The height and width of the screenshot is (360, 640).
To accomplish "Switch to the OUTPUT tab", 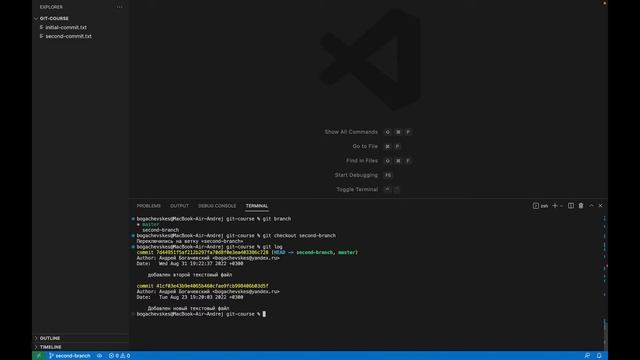I will [x=179, y=206].
